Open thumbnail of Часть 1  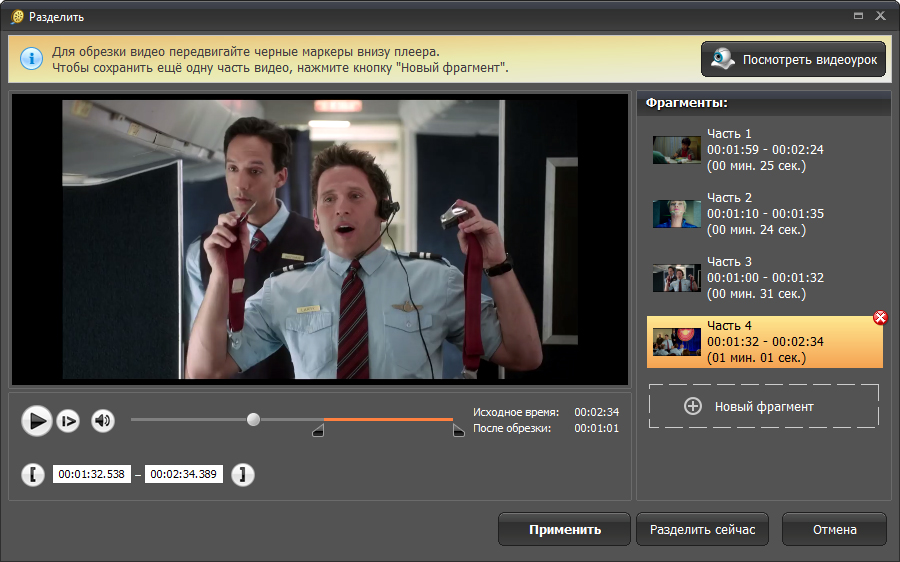(x=677, y=150)
